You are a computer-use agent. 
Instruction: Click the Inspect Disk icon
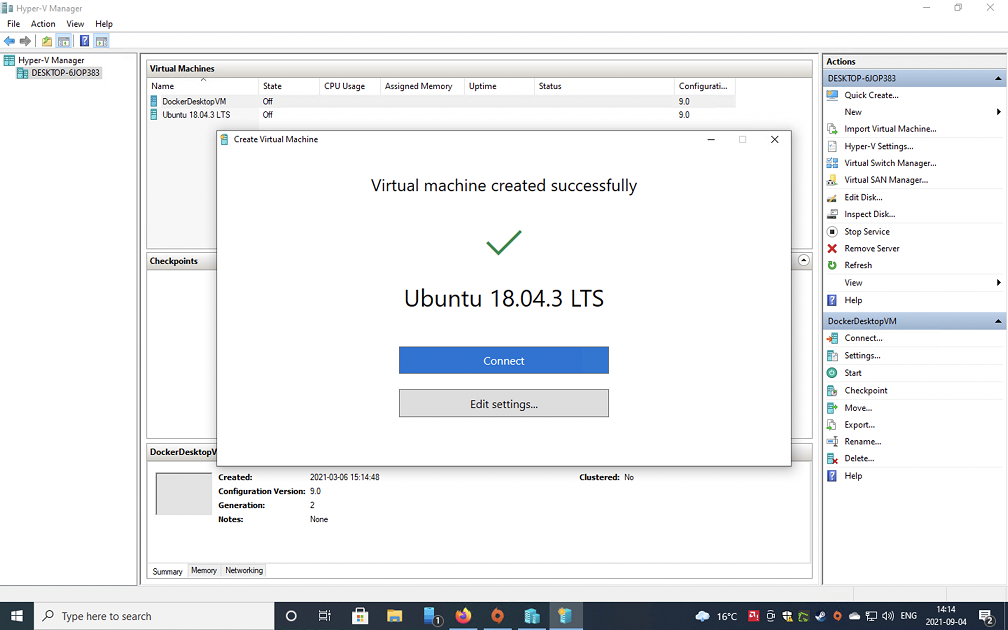point(832,214)
